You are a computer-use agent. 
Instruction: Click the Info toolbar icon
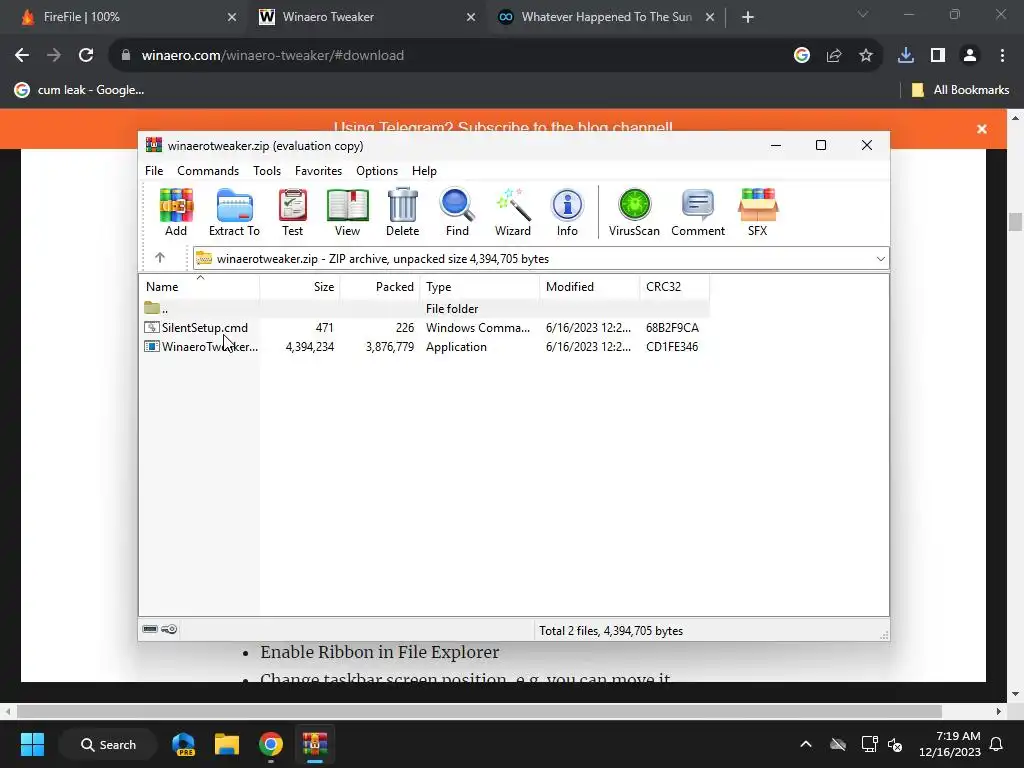[x=567, y=212]
